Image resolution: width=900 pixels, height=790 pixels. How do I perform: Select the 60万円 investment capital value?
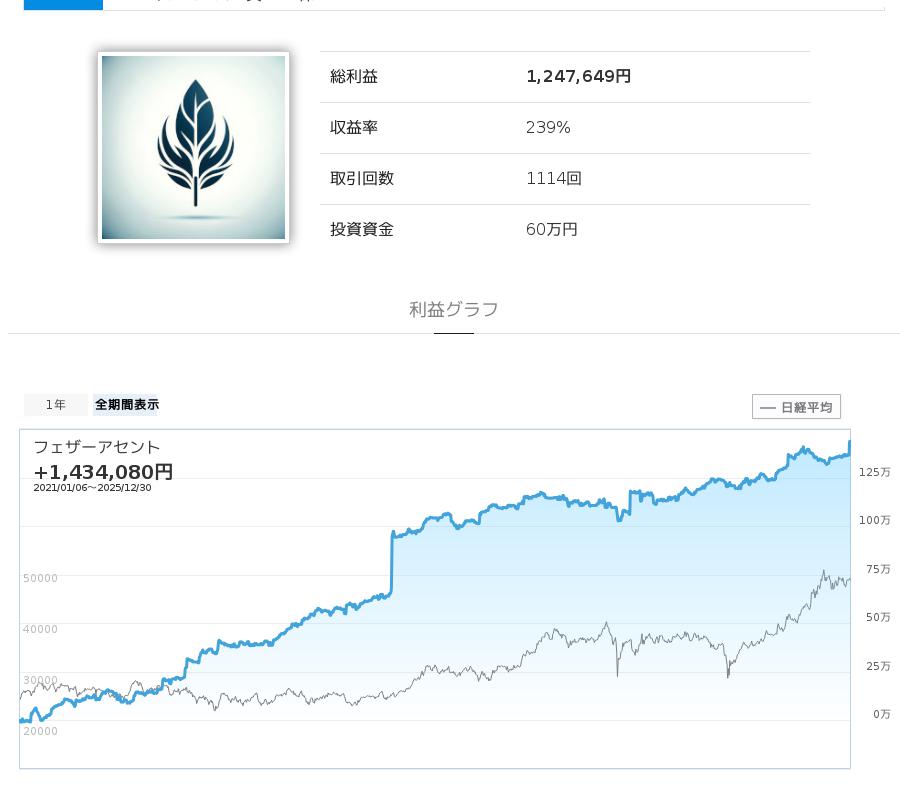(x=551, y=230)
